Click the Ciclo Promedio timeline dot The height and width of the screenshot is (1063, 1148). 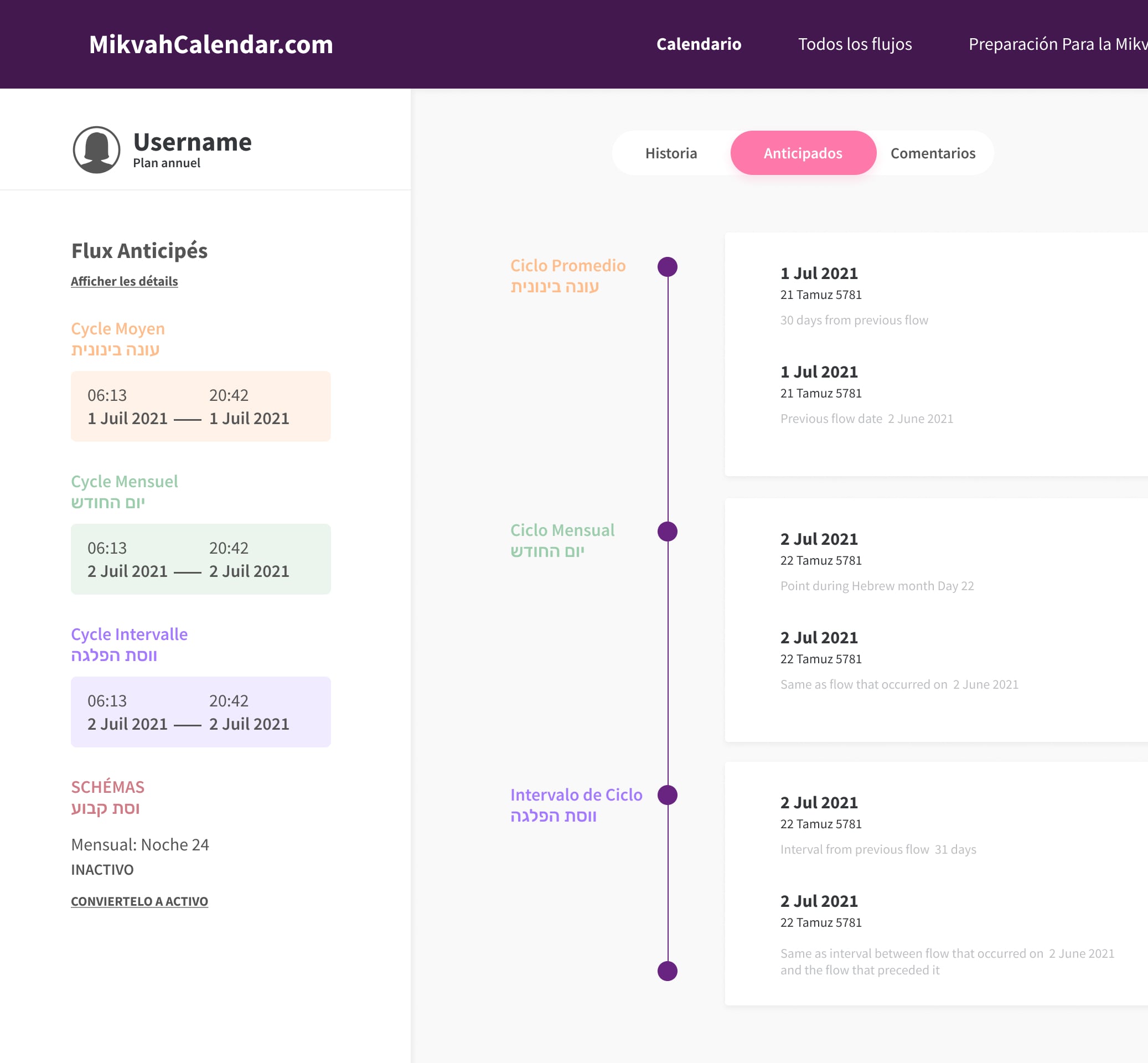[x=667, y=267]
